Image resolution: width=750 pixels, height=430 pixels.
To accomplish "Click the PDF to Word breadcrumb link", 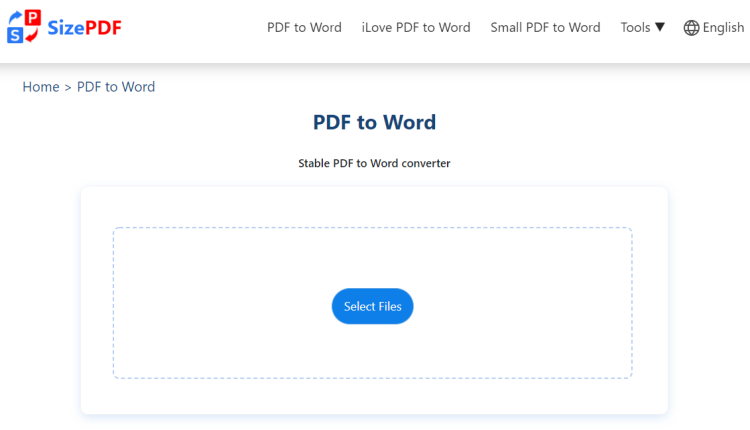I will (x=116, y=87).
